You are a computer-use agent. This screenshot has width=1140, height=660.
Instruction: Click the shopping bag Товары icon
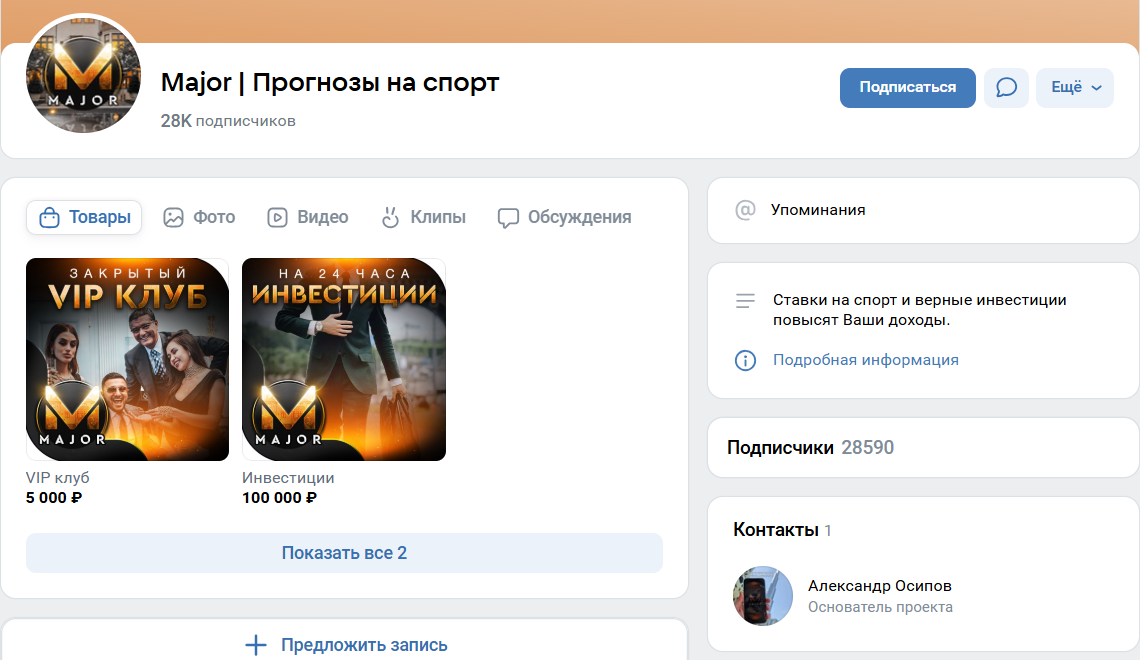tap(49, 217)
